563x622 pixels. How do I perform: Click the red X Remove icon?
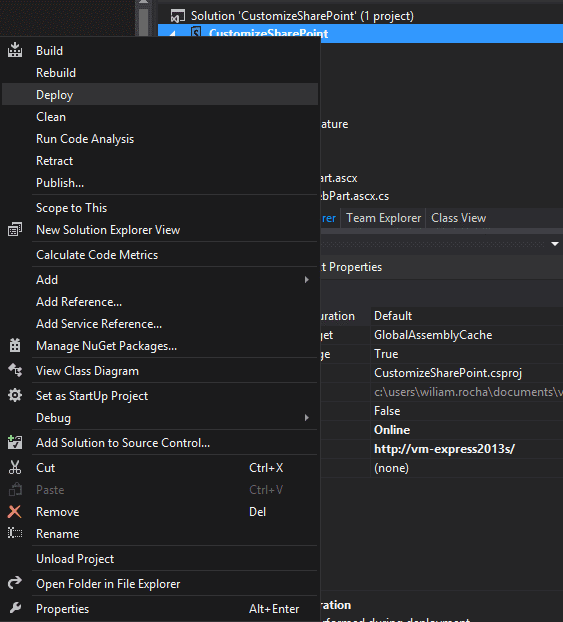point(15,512)
